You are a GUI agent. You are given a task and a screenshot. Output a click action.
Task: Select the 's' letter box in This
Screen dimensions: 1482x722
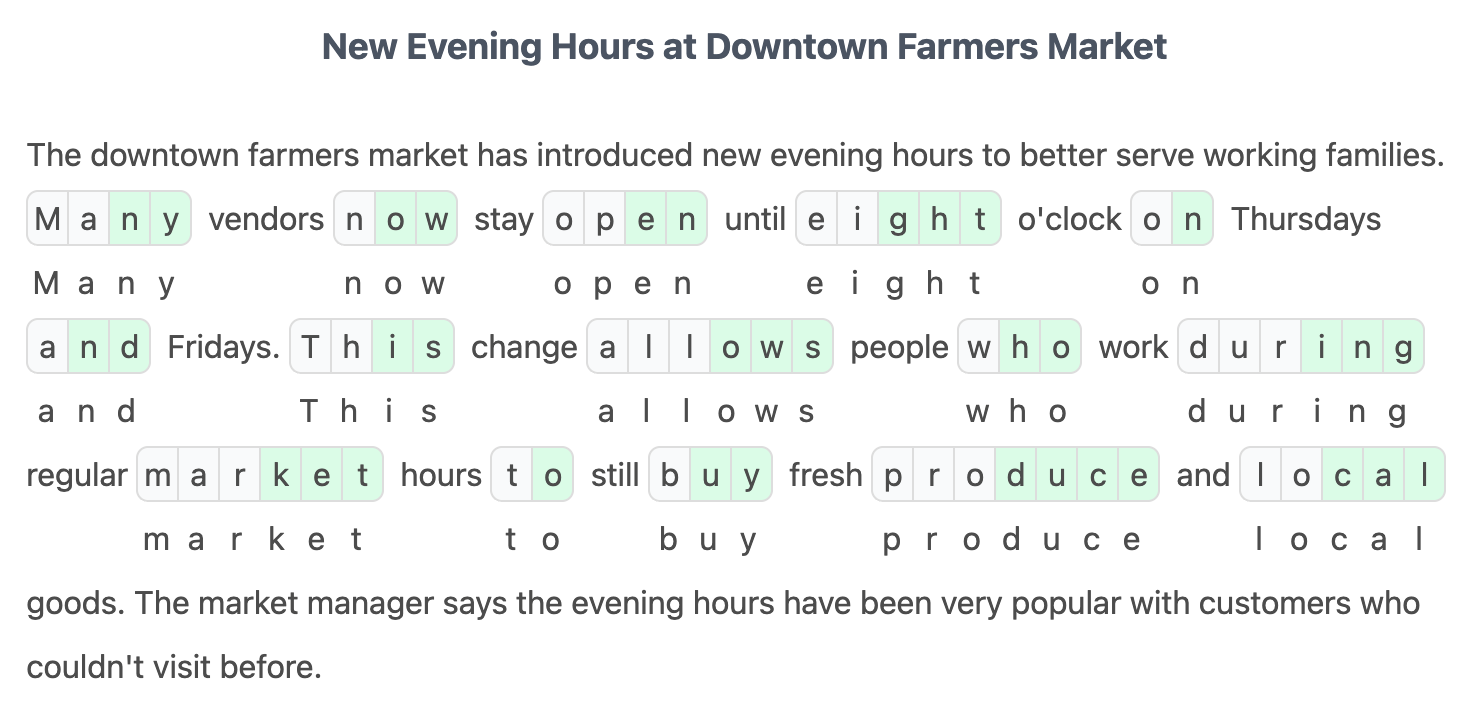[433, 347]
